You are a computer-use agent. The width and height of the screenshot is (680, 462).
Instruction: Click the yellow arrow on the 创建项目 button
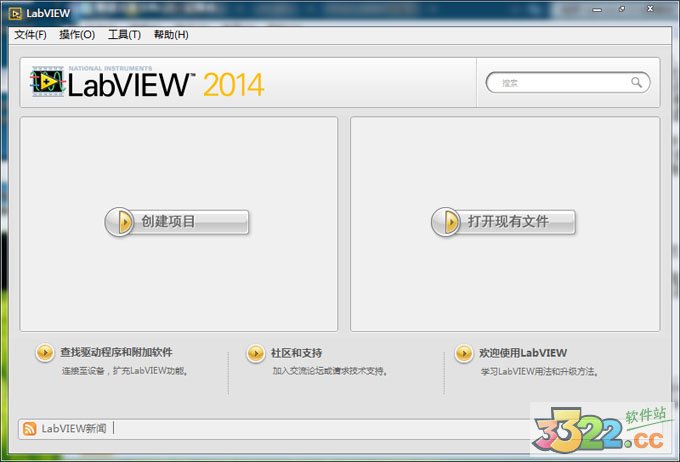pos(124,222)
